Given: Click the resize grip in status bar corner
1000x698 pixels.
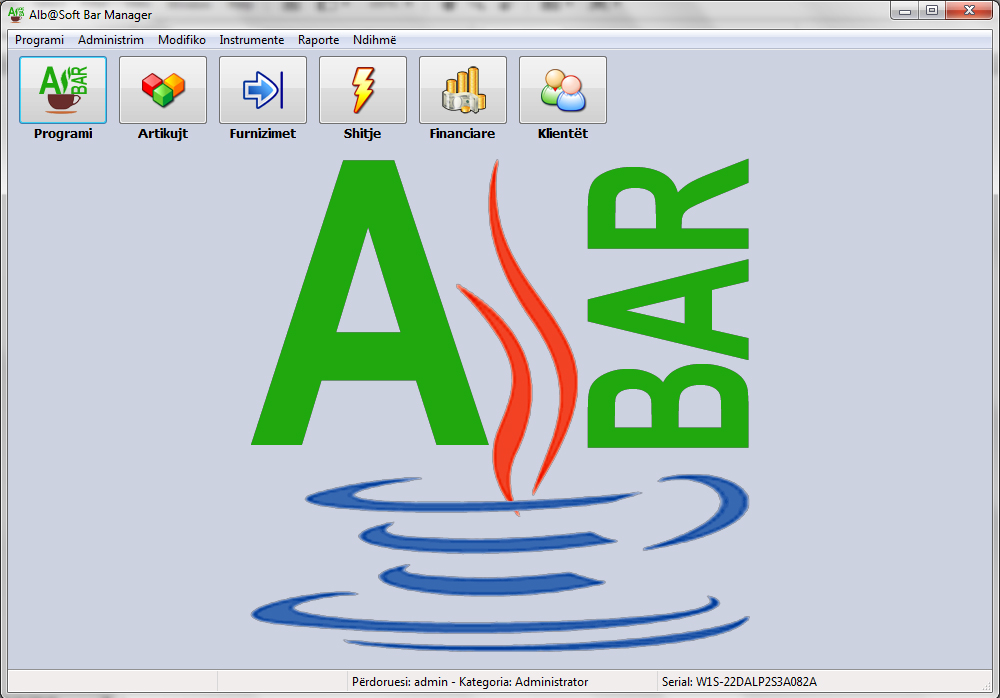Looking at the screenshot, I should 987,685.
